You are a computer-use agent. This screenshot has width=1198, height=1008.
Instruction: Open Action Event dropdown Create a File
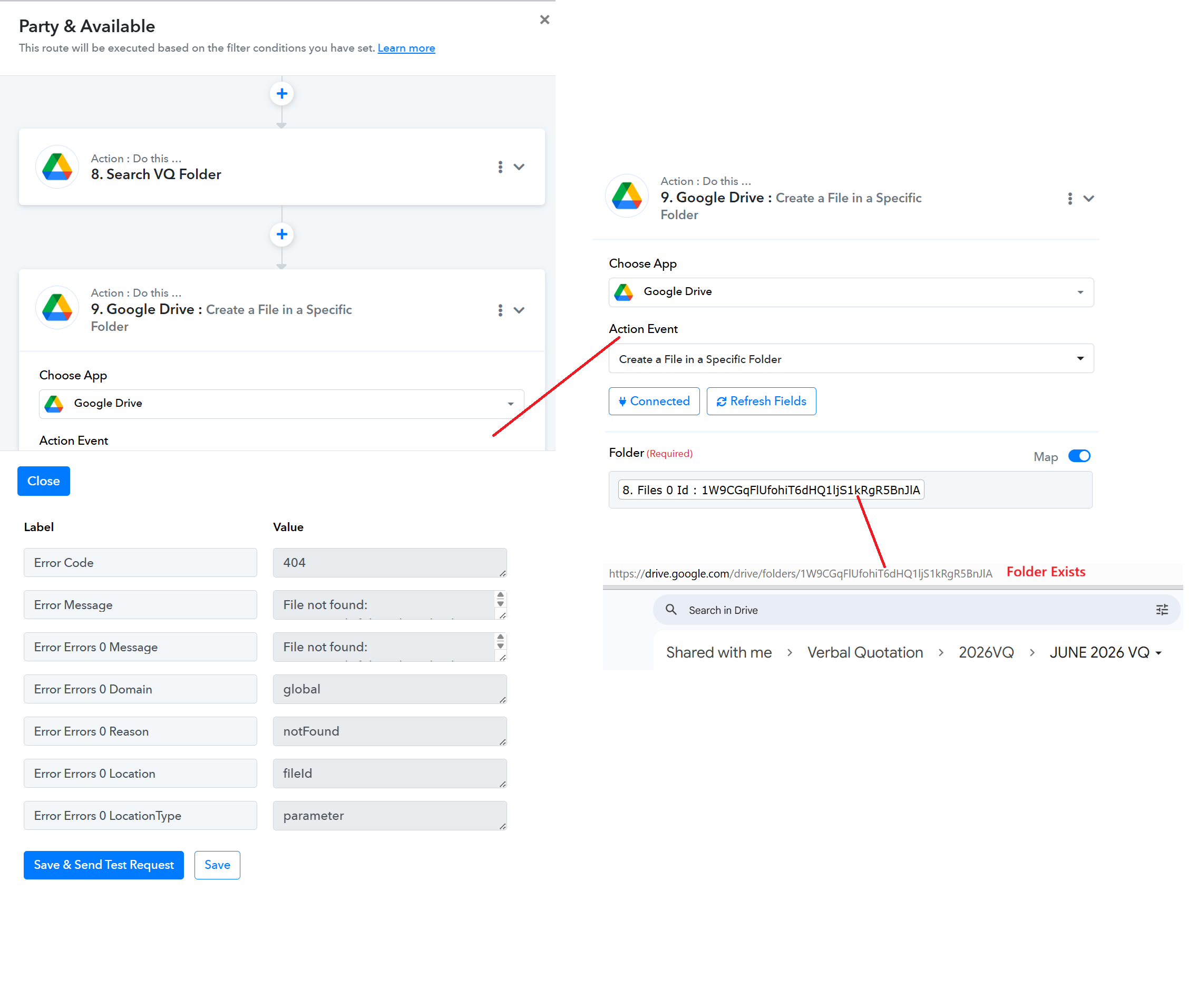tap(851, 359)
